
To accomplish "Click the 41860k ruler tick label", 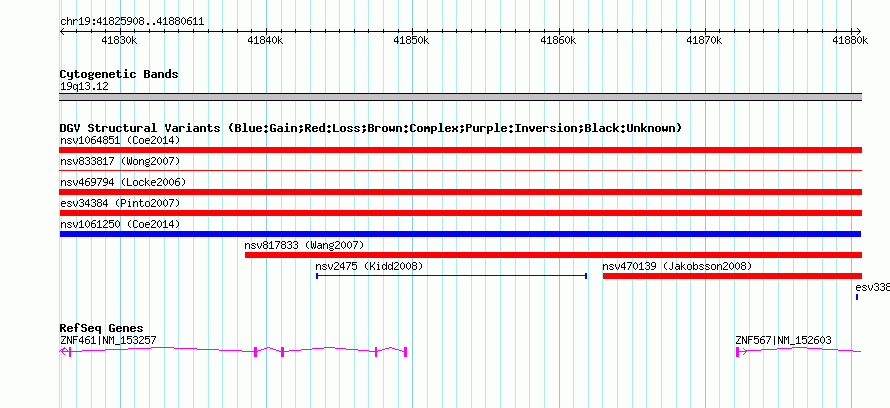I will pyautogui.click(x=559, y=40).
